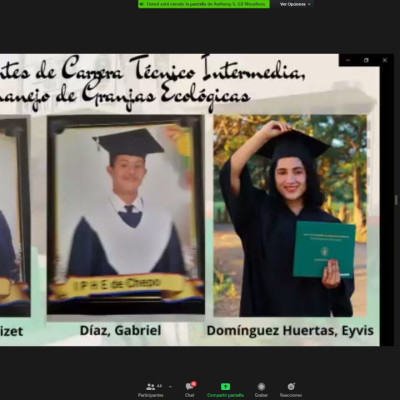Start recording with the Grabar icon

point(261,386)
